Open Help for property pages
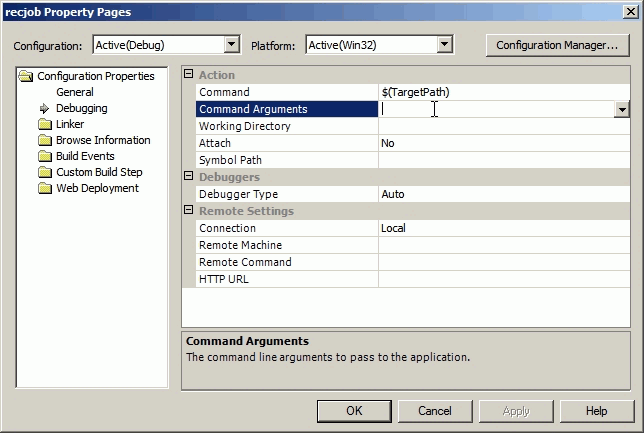 [x=596, y=411]
